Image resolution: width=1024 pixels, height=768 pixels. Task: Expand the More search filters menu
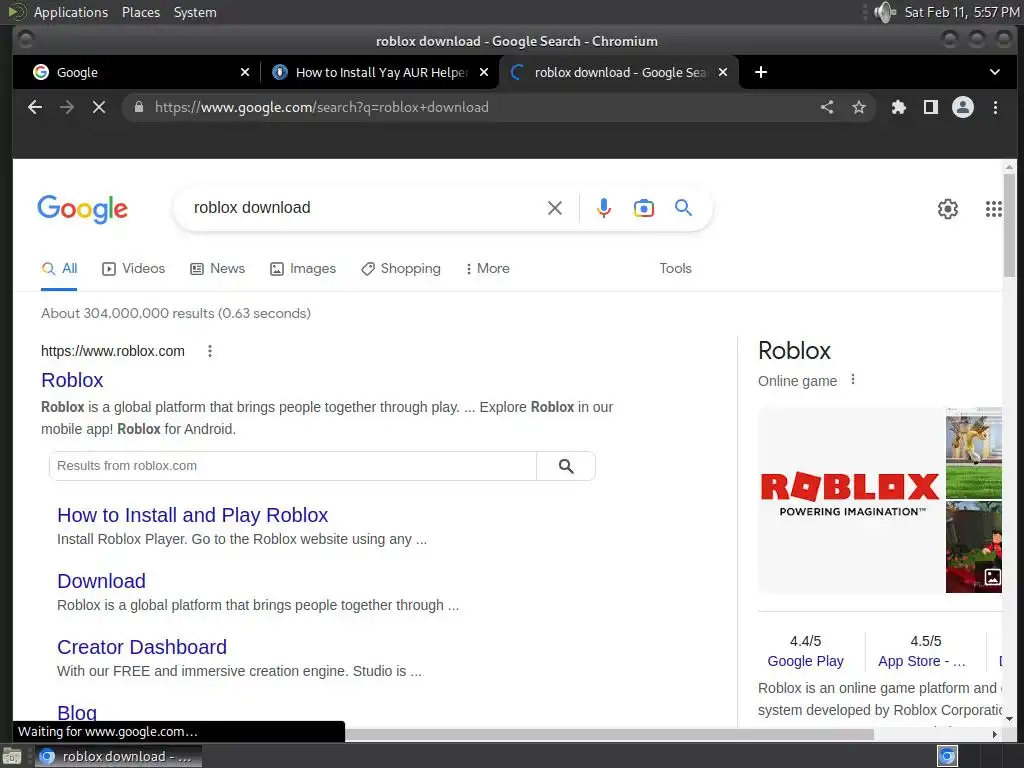[488, 268]
